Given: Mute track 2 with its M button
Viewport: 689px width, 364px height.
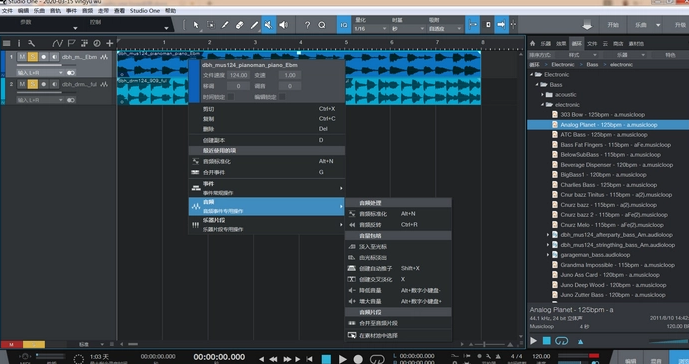Looking at the screenshot, I should coord(22,84).
